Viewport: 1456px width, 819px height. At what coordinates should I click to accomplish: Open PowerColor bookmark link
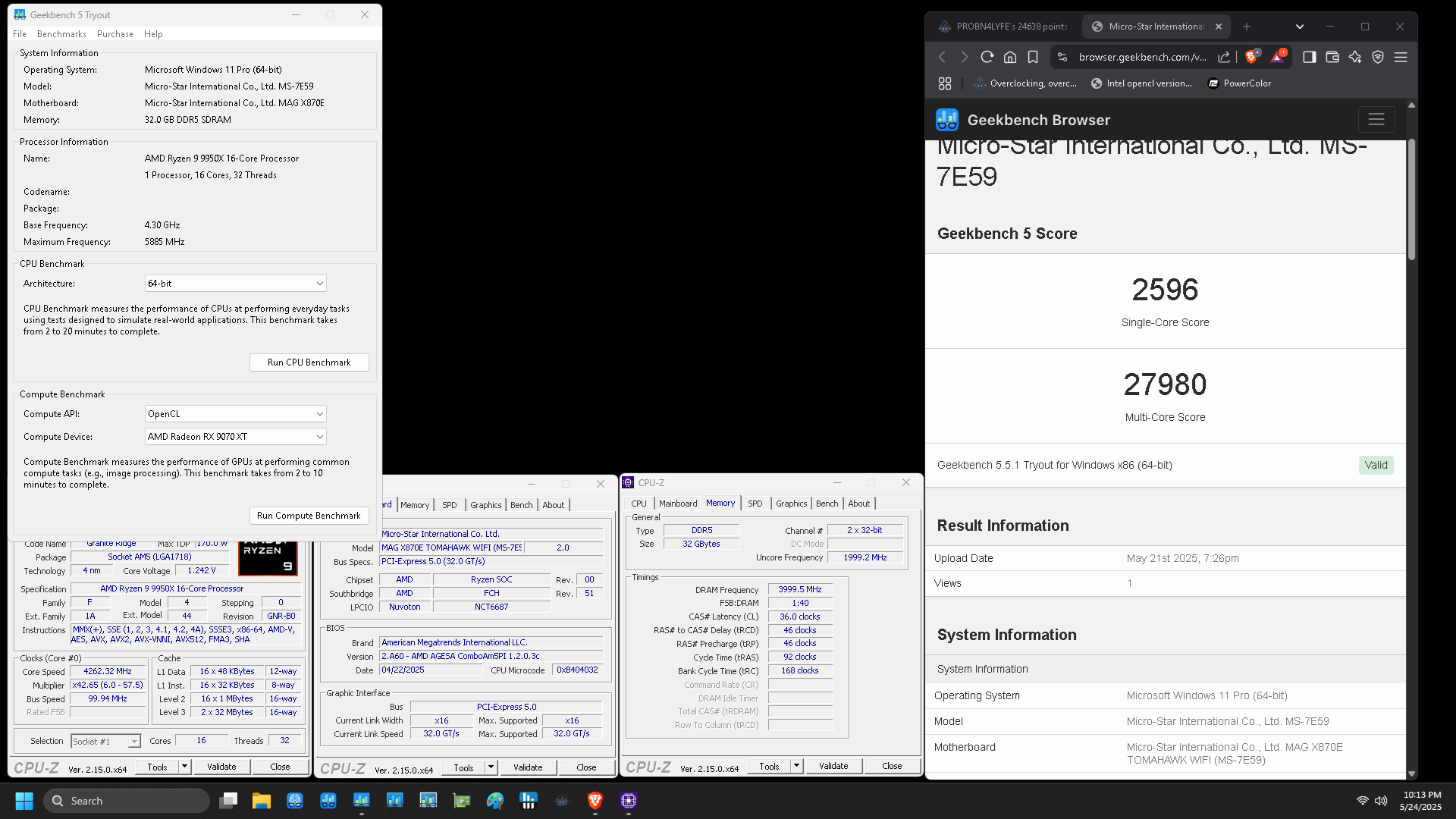(1239, 83)
